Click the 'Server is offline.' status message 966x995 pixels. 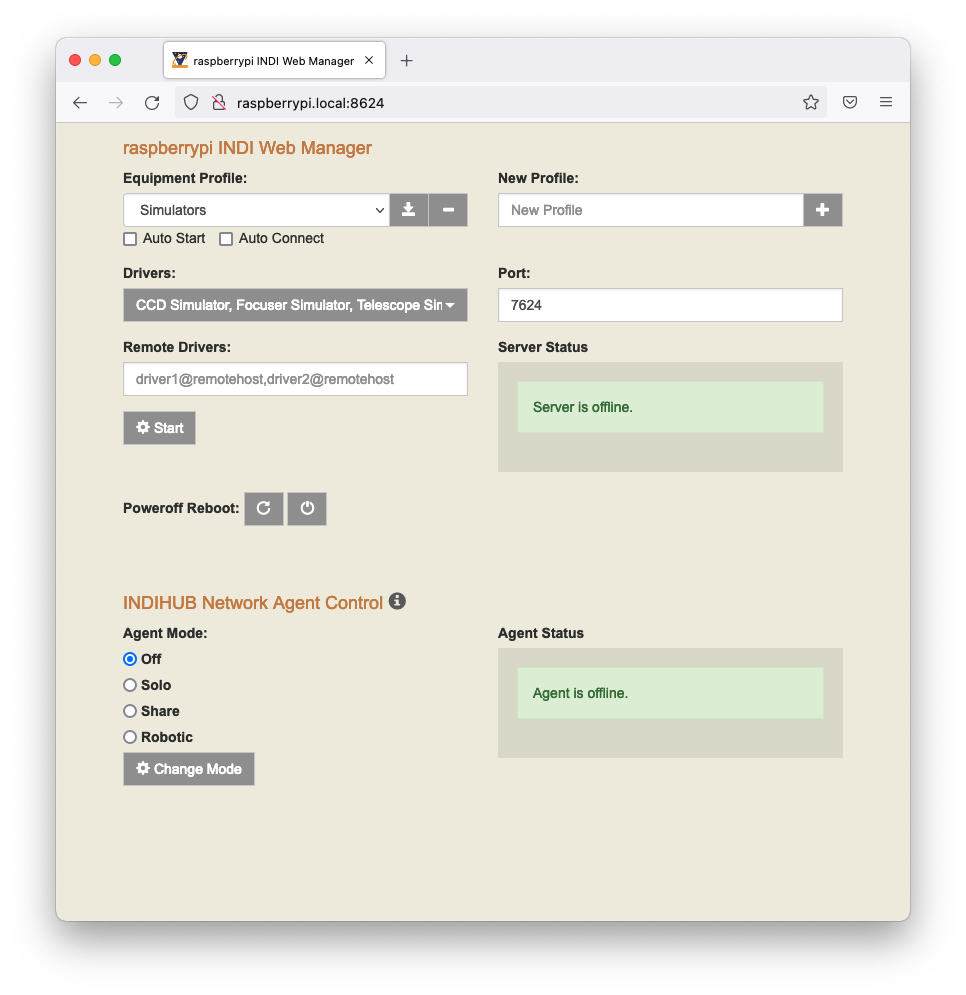pyautogui.click(x=670, y=407)
